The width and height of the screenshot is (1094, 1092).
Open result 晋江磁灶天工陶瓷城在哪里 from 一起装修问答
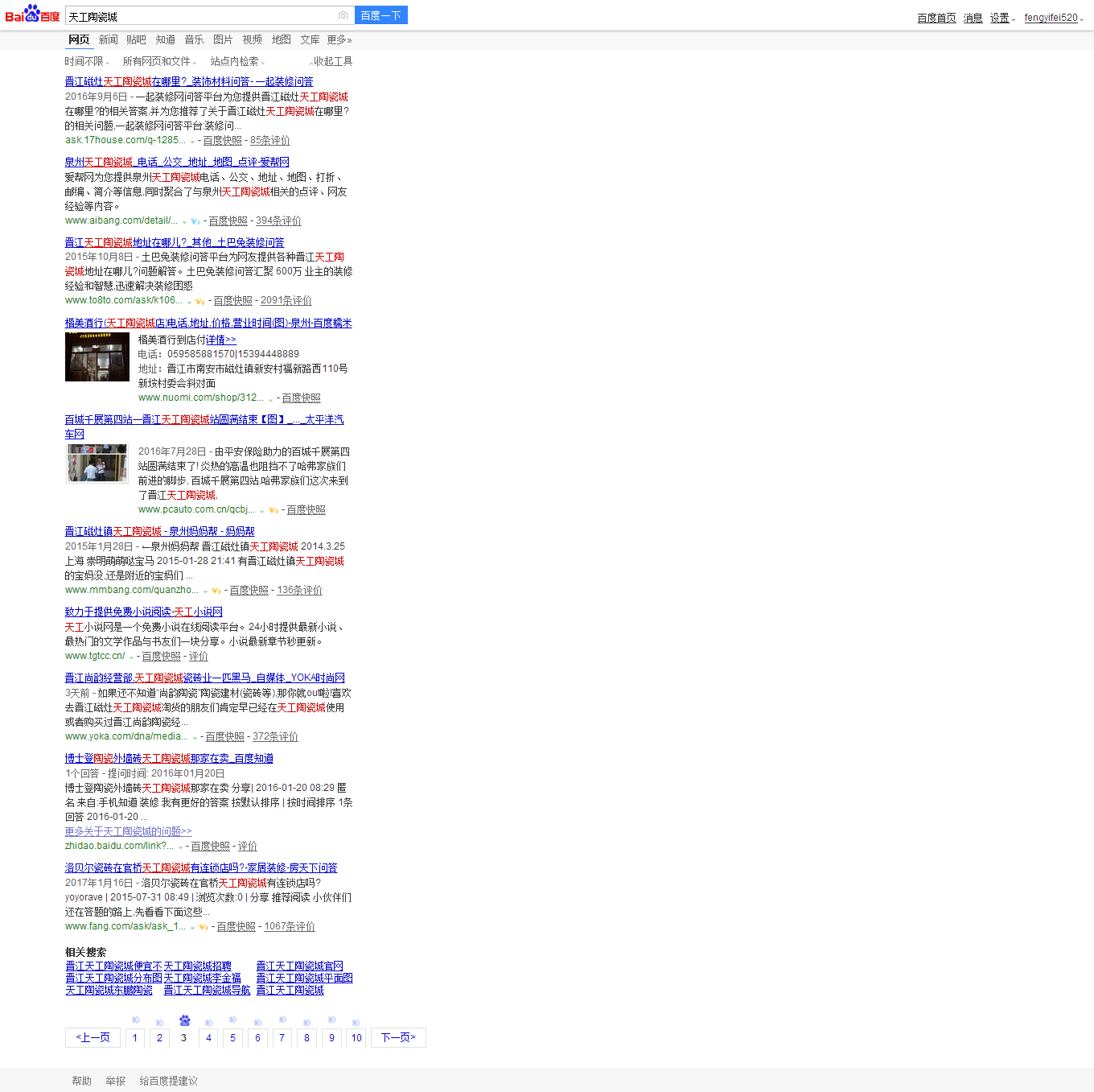(x=189, y=81)
